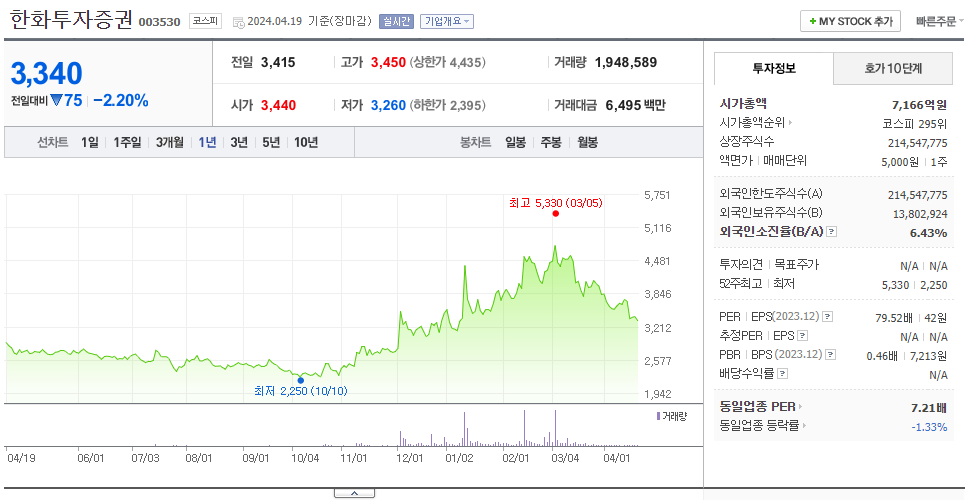Viewport: 968px width, 500px height.
Task: Click the 거래량 legend in volume chart
Action: tap(671, 416)
